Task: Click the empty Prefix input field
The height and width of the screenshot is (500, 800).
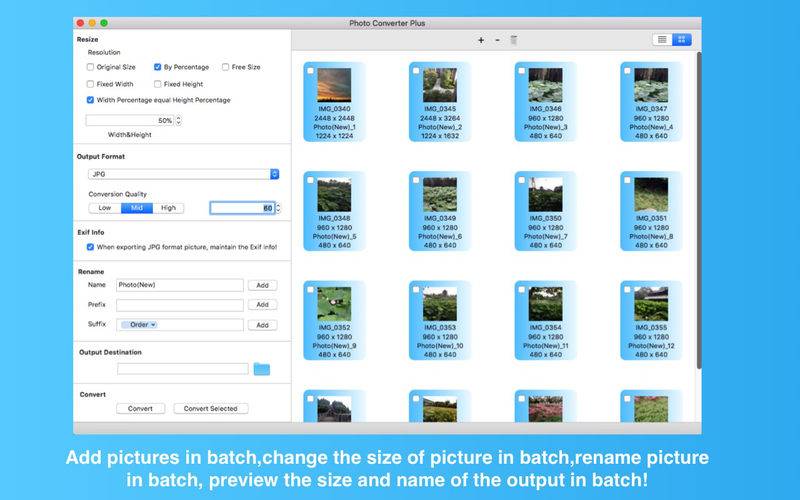Action: tap(180, 305)
